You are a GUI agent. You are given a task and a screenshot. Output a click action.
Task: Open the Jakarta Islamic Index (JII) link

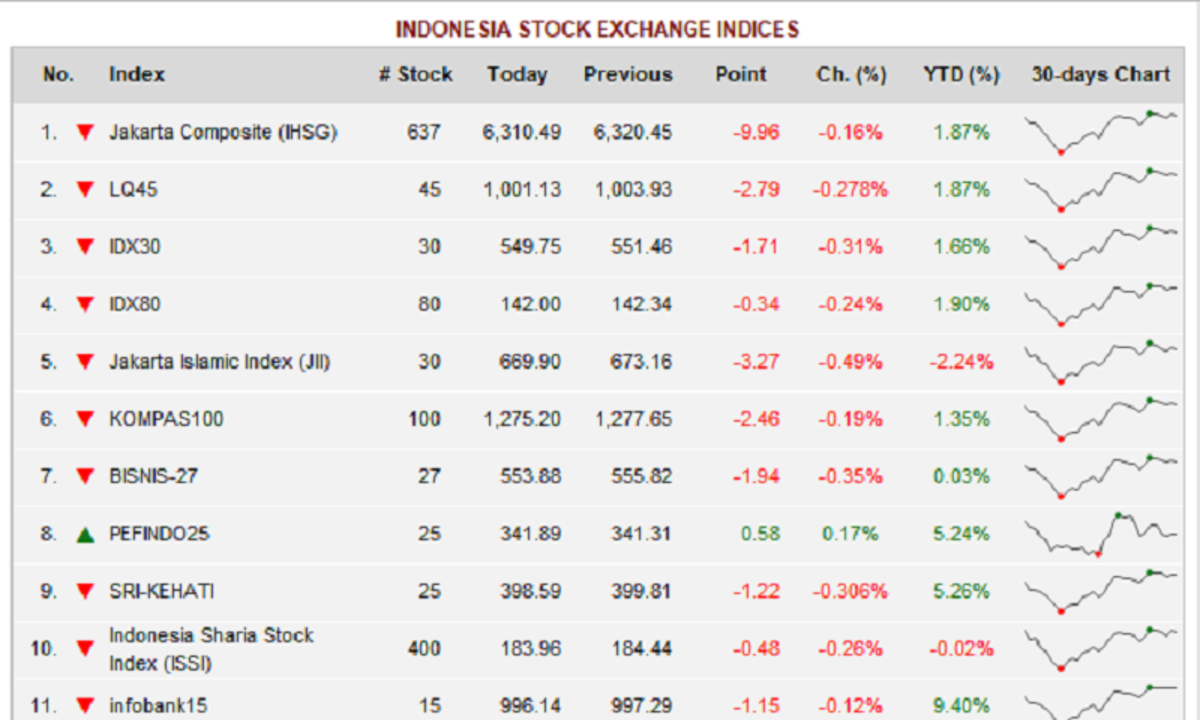tap(219, 362)
